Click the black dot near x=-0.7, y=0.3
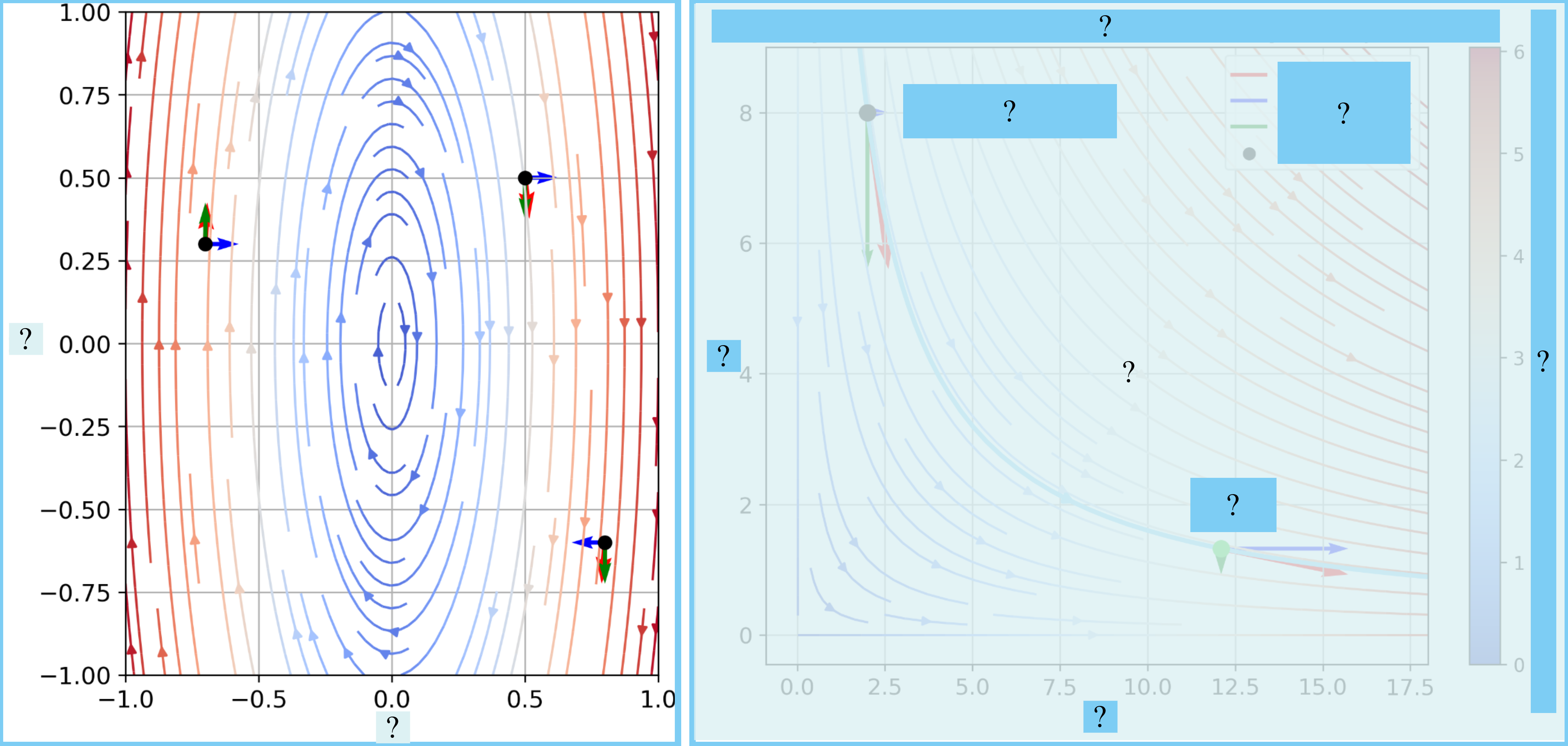 [x=205, y=244]
